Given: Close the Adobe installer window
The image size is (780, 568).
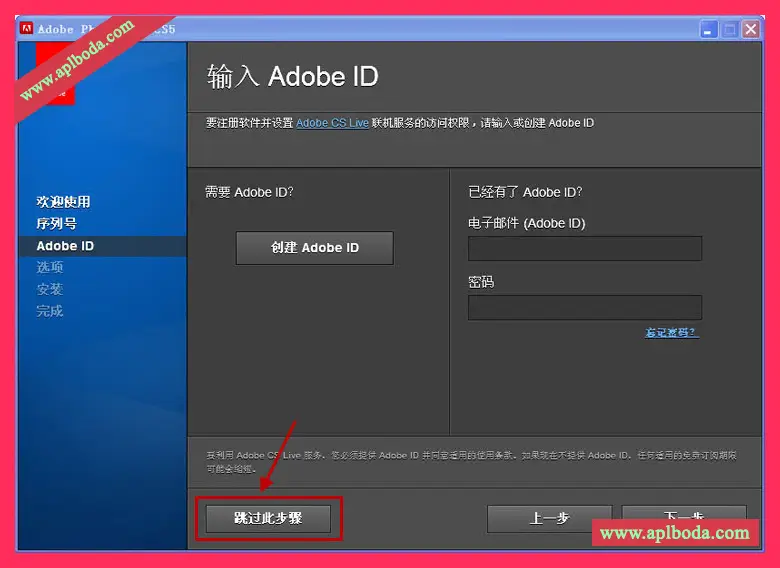Looking at the screenshot, I should tap(750, 29).
